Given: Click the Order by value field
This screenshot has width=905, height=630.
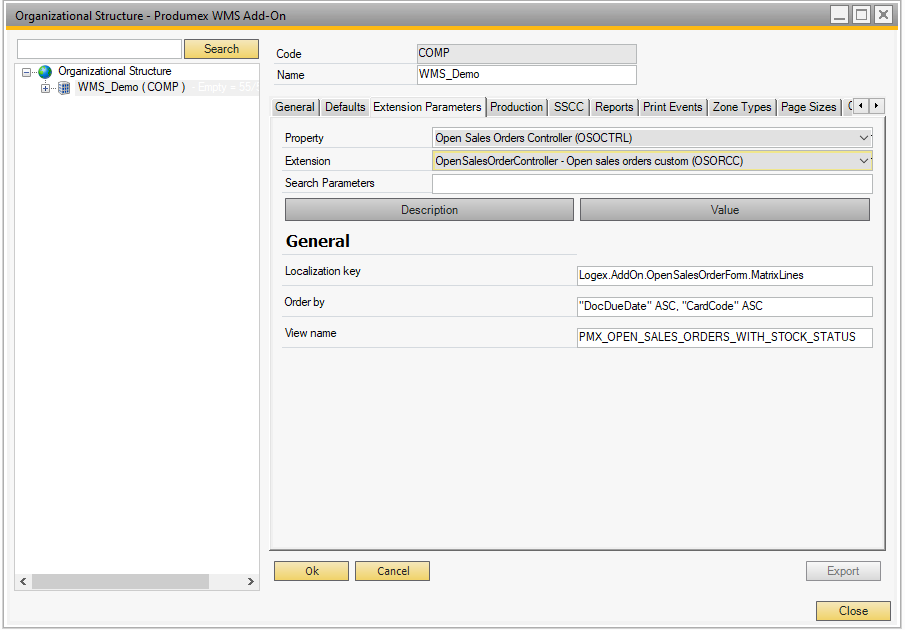Looking at the screenshot, I should click(x=724, y=307).
